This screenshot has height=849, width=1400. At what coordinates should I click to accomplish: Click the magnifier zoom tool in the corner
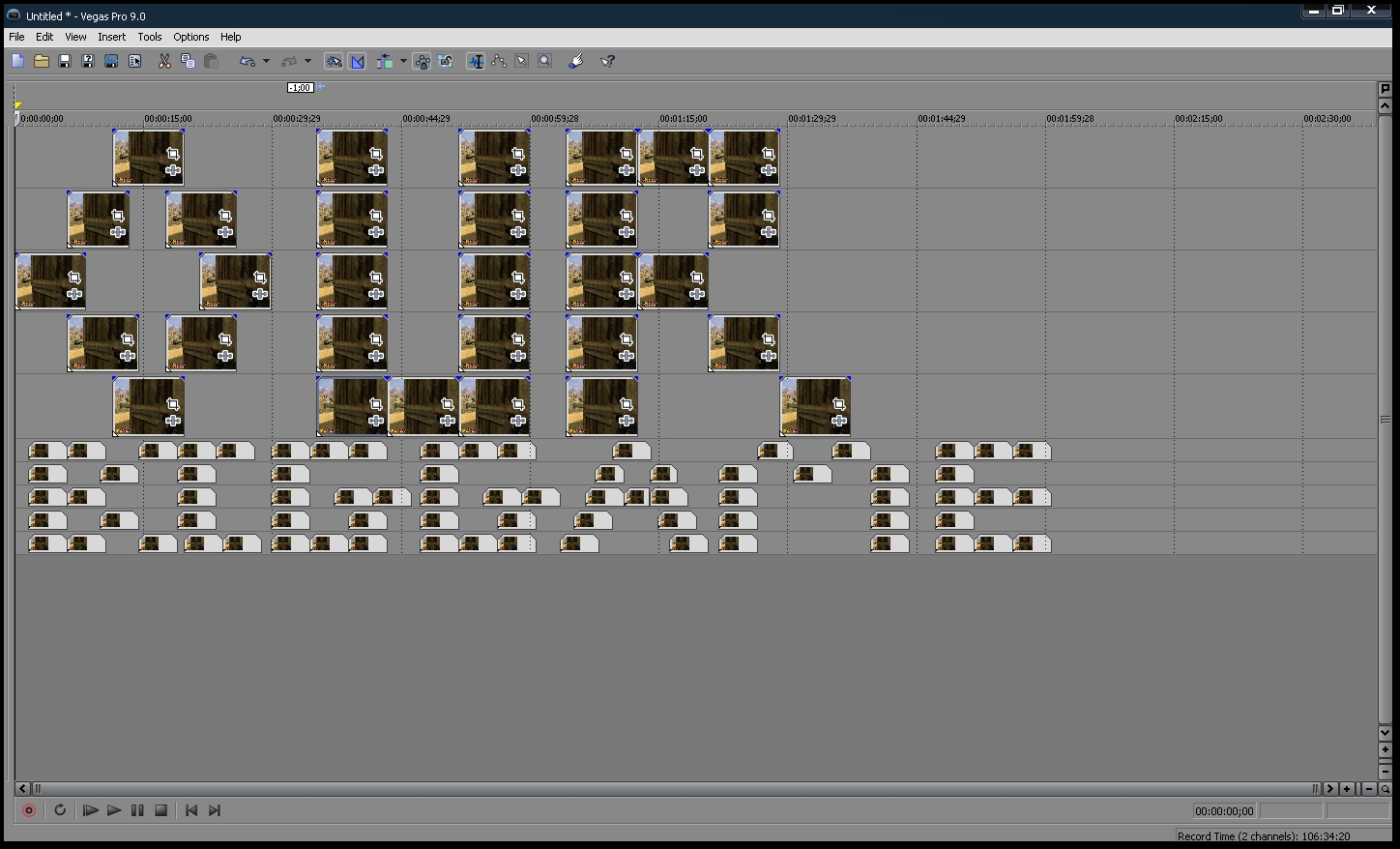click(1385, 789)
